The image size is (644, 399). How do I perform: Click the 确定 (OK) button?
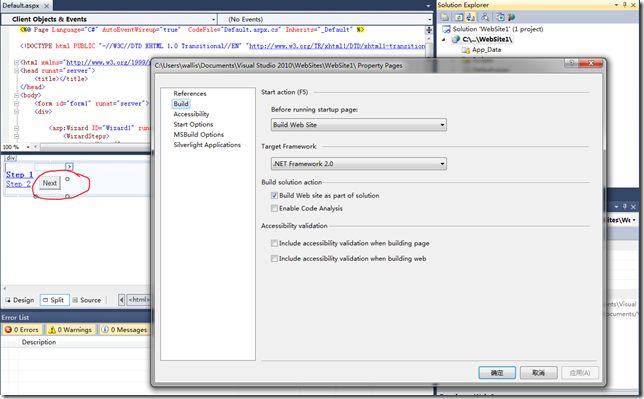[497, 373]
